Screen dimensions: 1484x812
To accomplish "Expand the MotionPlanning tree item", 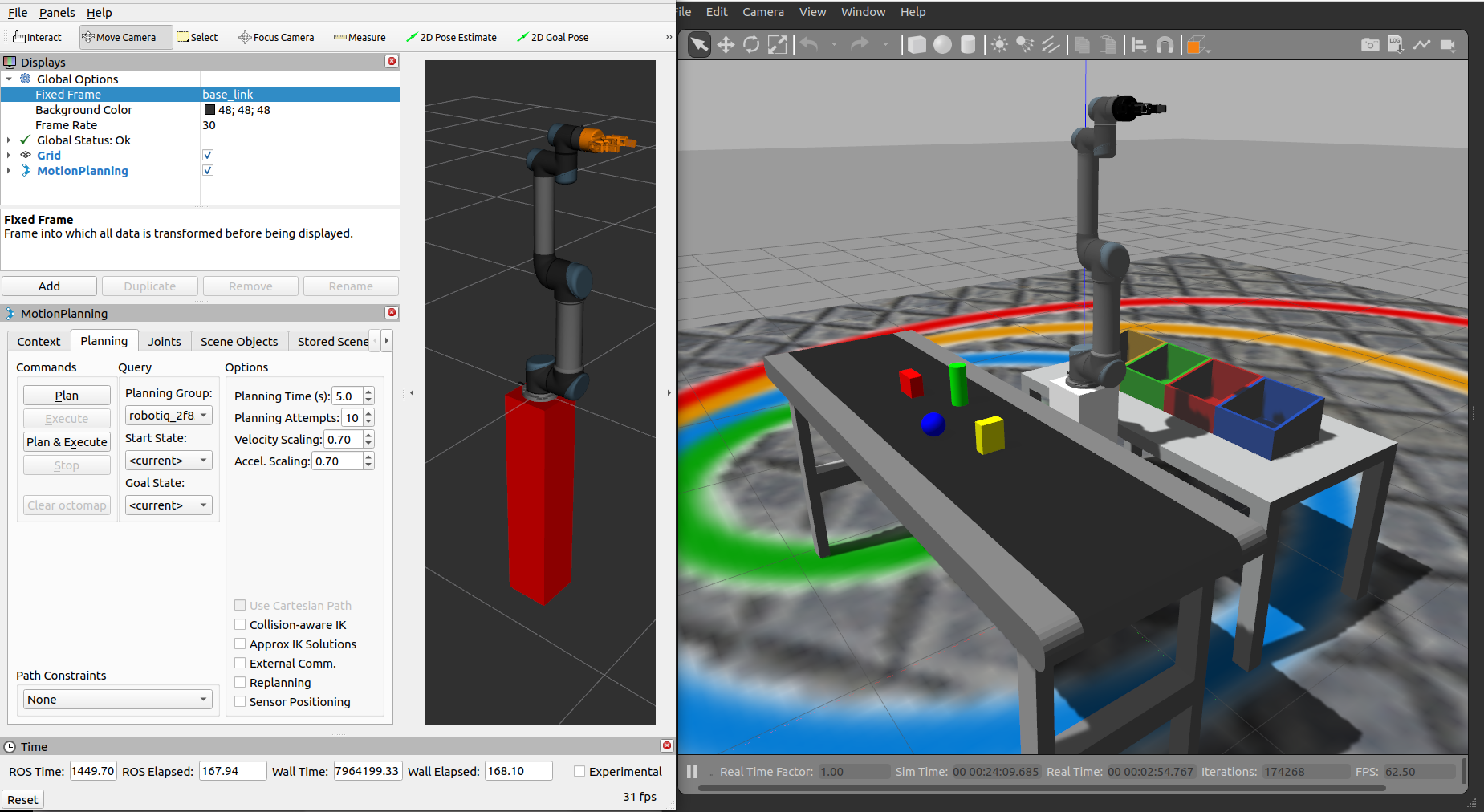I will point(9,171).
